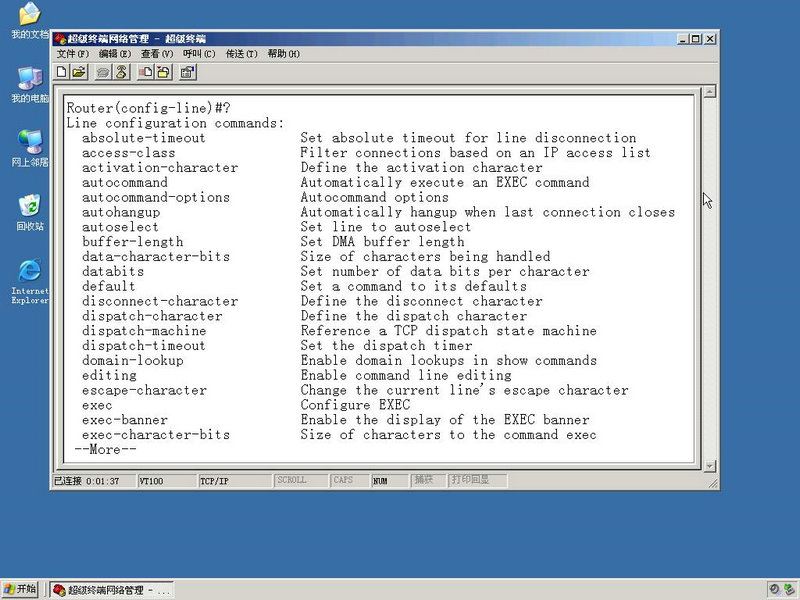The image size is (800, 600).
Task: Click the scrollbar up arrow in terminal
Action: coord(709,92)
